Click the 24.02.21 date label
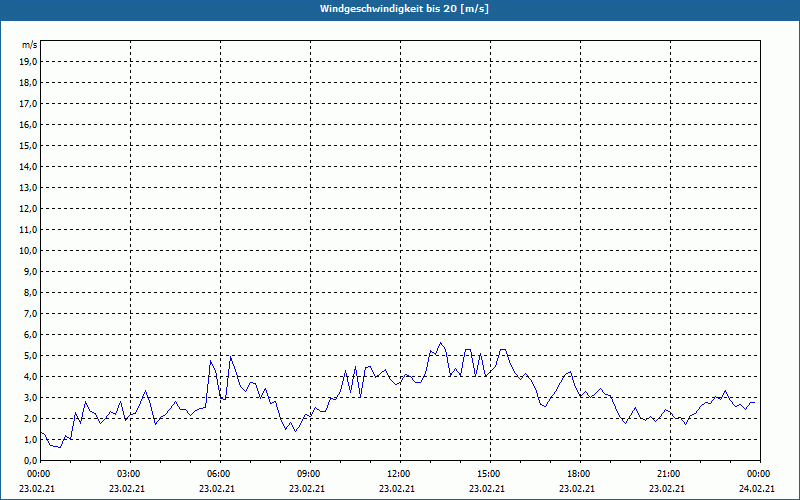 tap(757, 489)
